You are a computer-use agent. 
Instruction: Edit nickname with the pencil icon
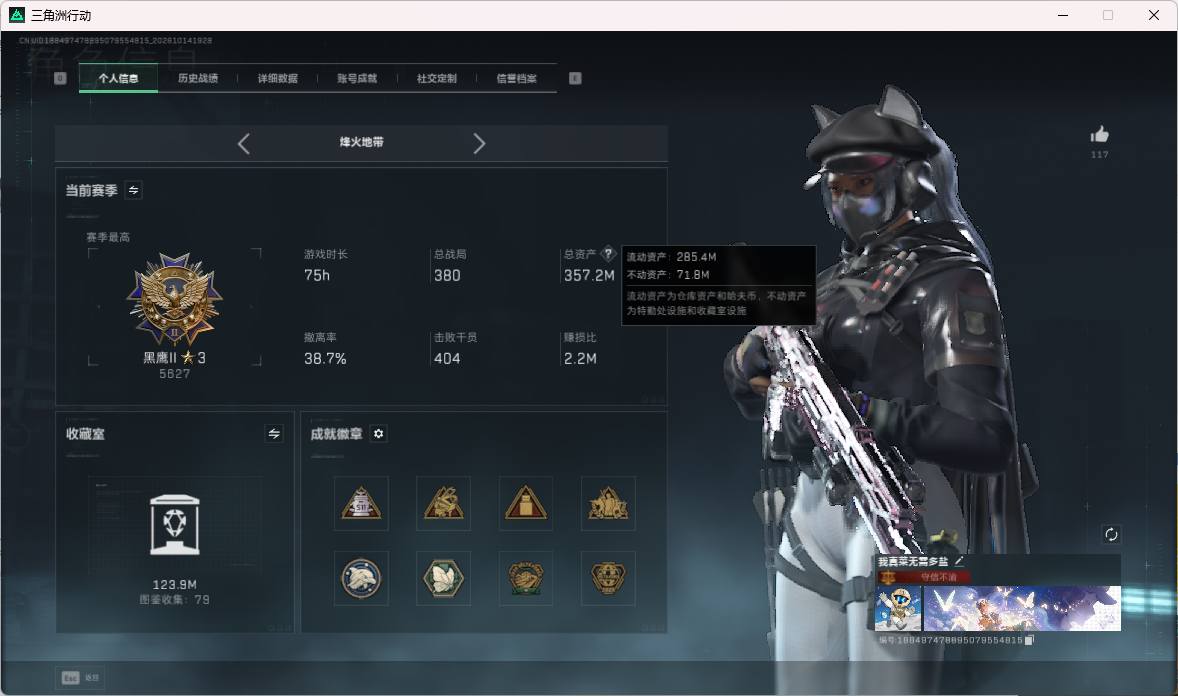[959, 561]
